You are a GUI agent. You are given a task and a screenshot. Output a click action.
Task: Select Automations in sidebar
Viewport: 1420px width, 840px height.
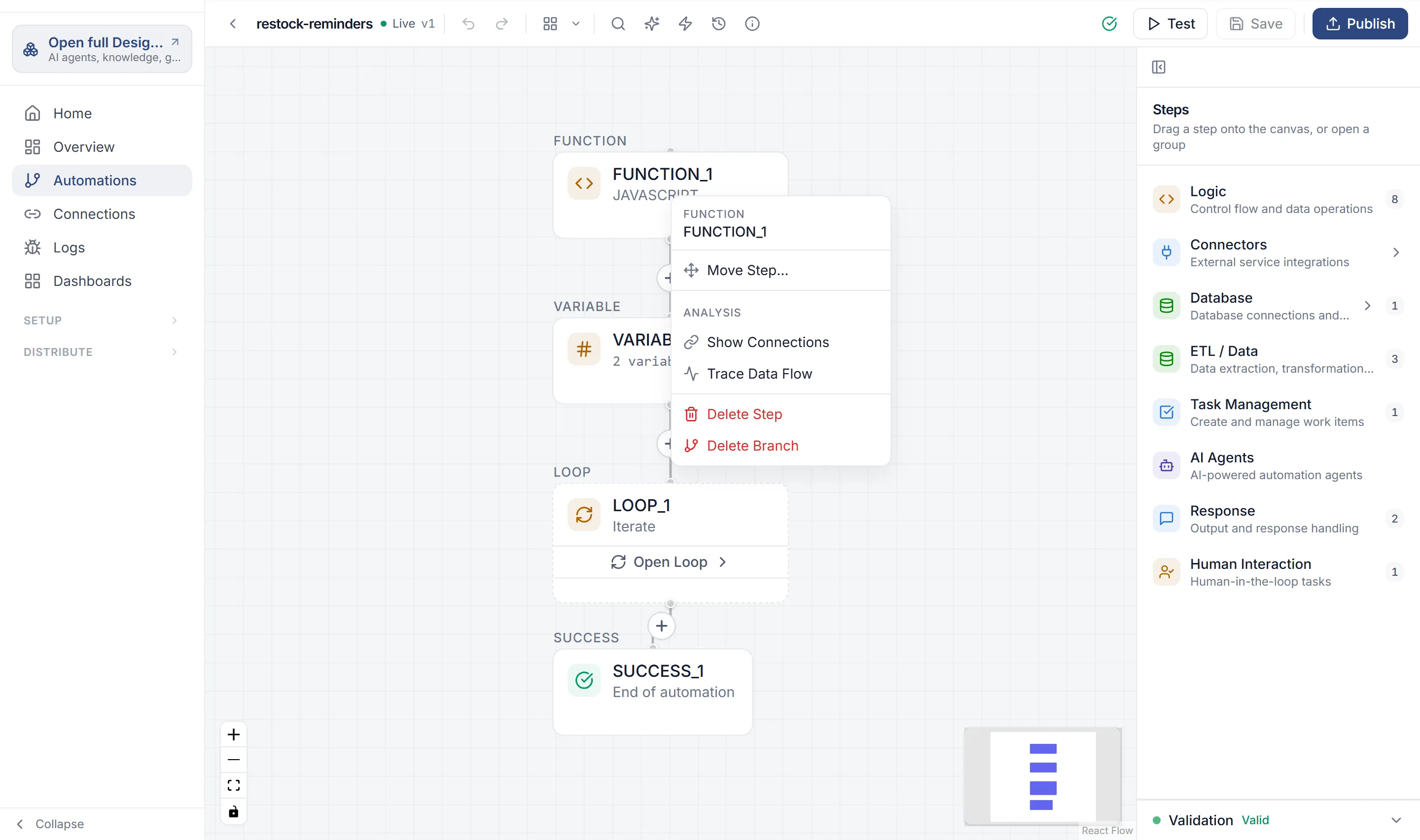click(102, 180)
